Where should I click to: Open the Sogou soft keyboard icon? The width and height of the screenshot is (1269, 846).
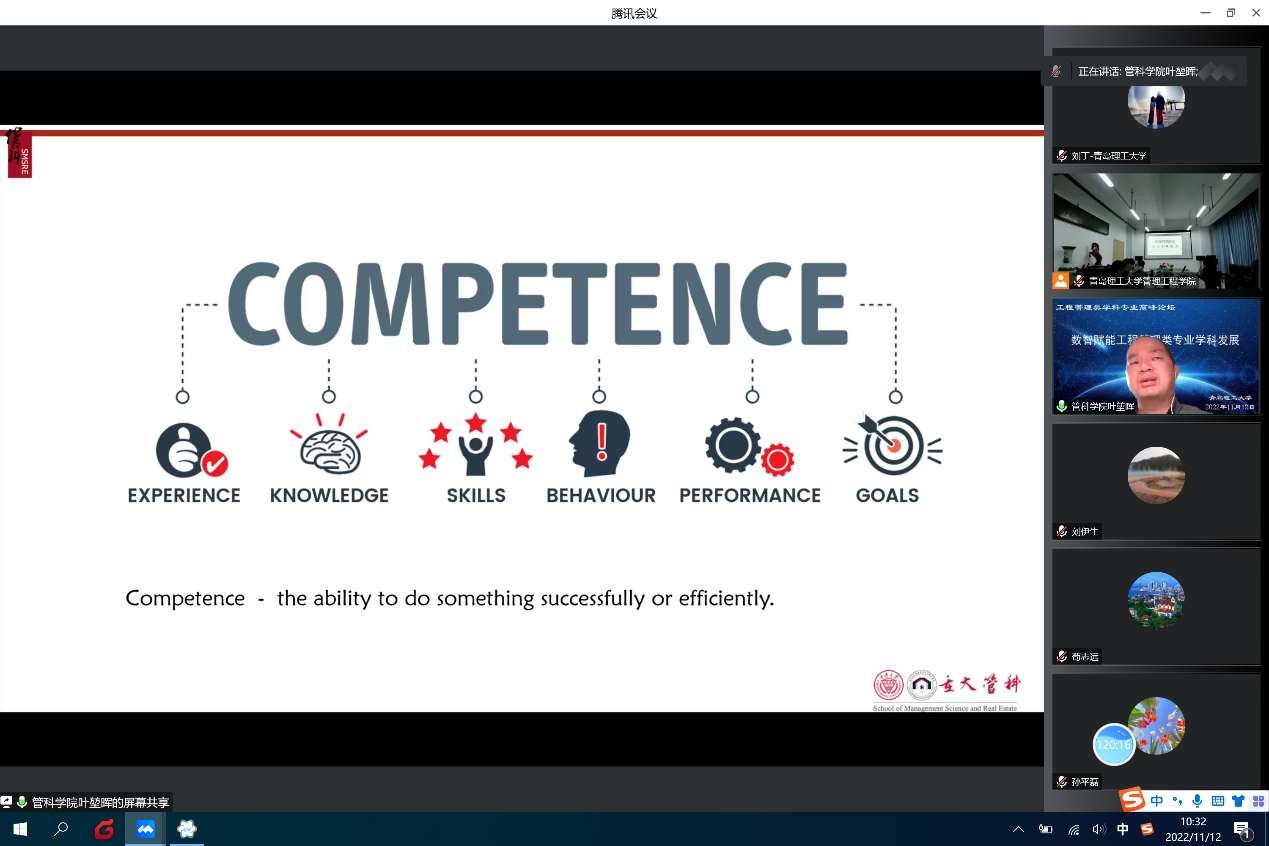1218,801
